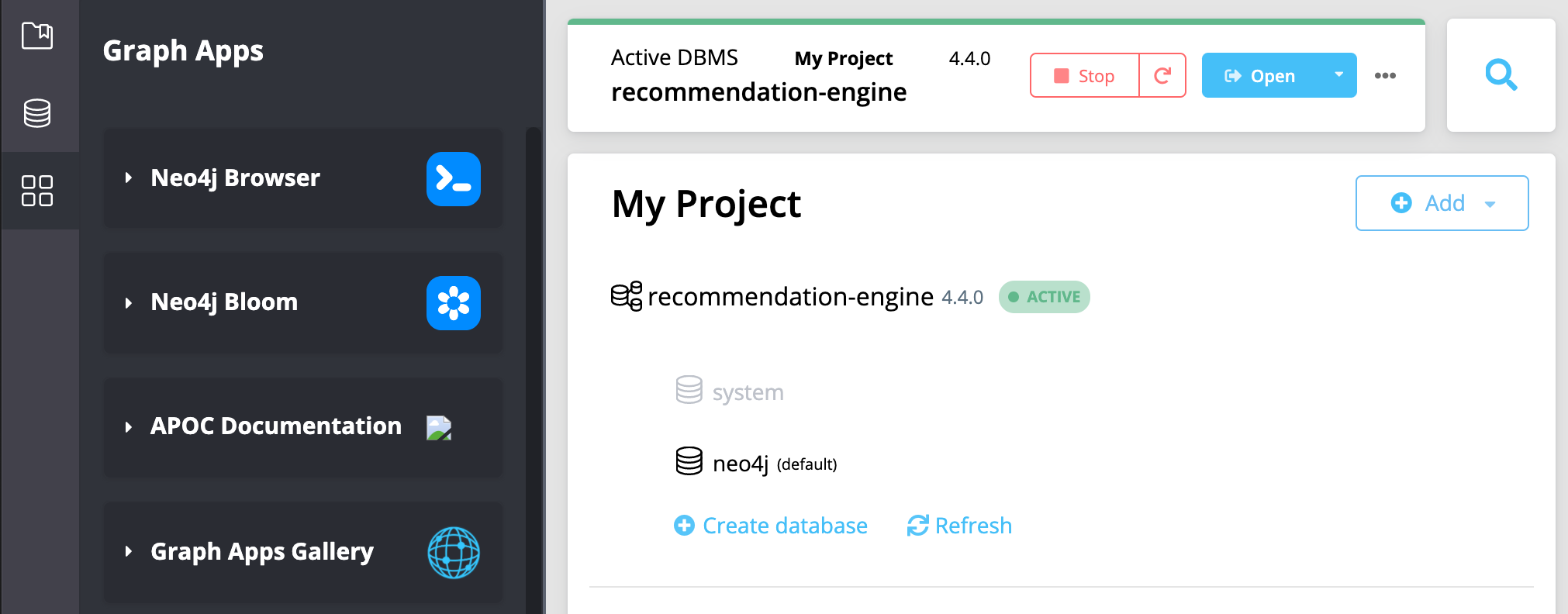This screenshot has width=1568, height=614.
Task: Restart the DBMS with the reload icon
Action: (1162, 75)
